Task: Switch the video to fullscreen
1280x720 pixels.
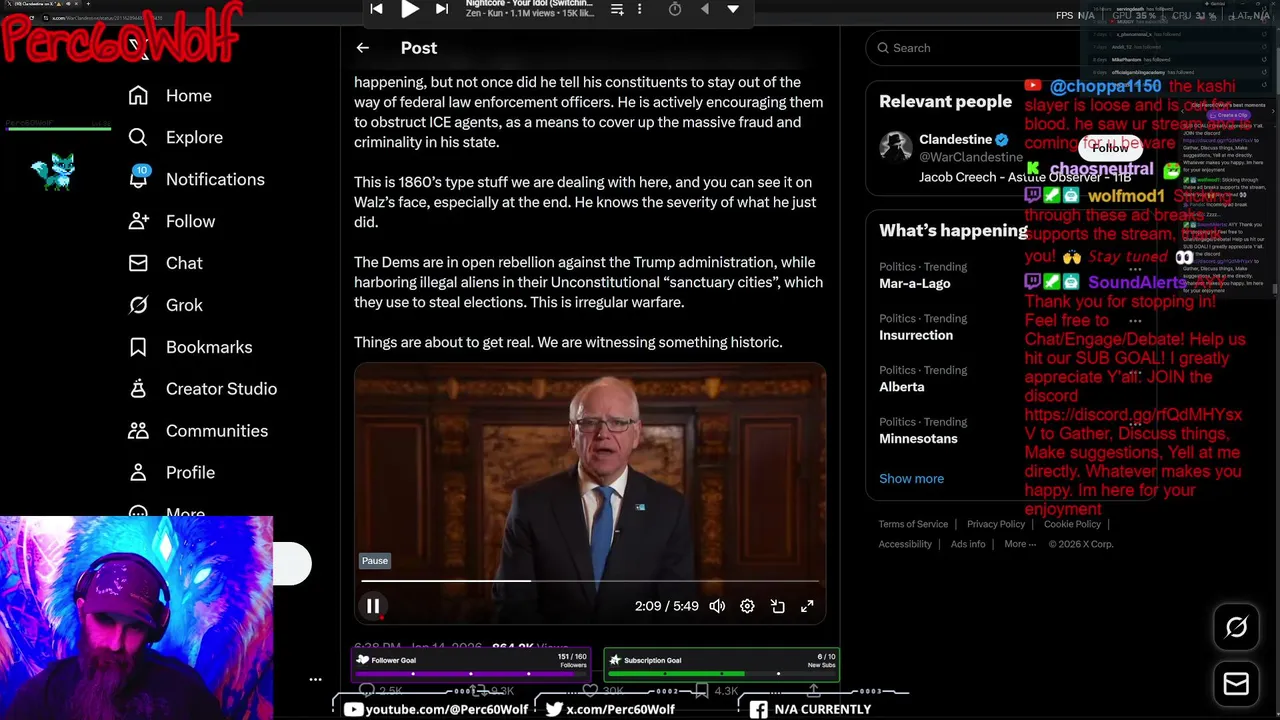Action: (x=807, y=606)
